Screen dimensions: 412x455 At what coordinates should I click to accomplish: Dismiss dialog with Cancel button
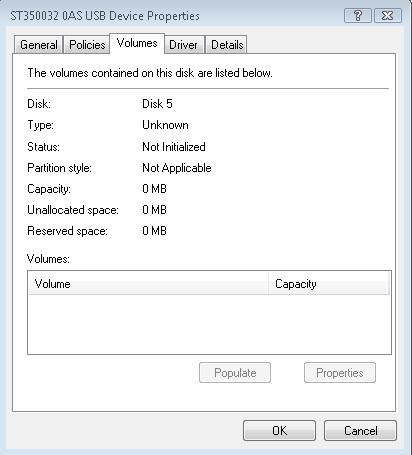coord(360,431)
